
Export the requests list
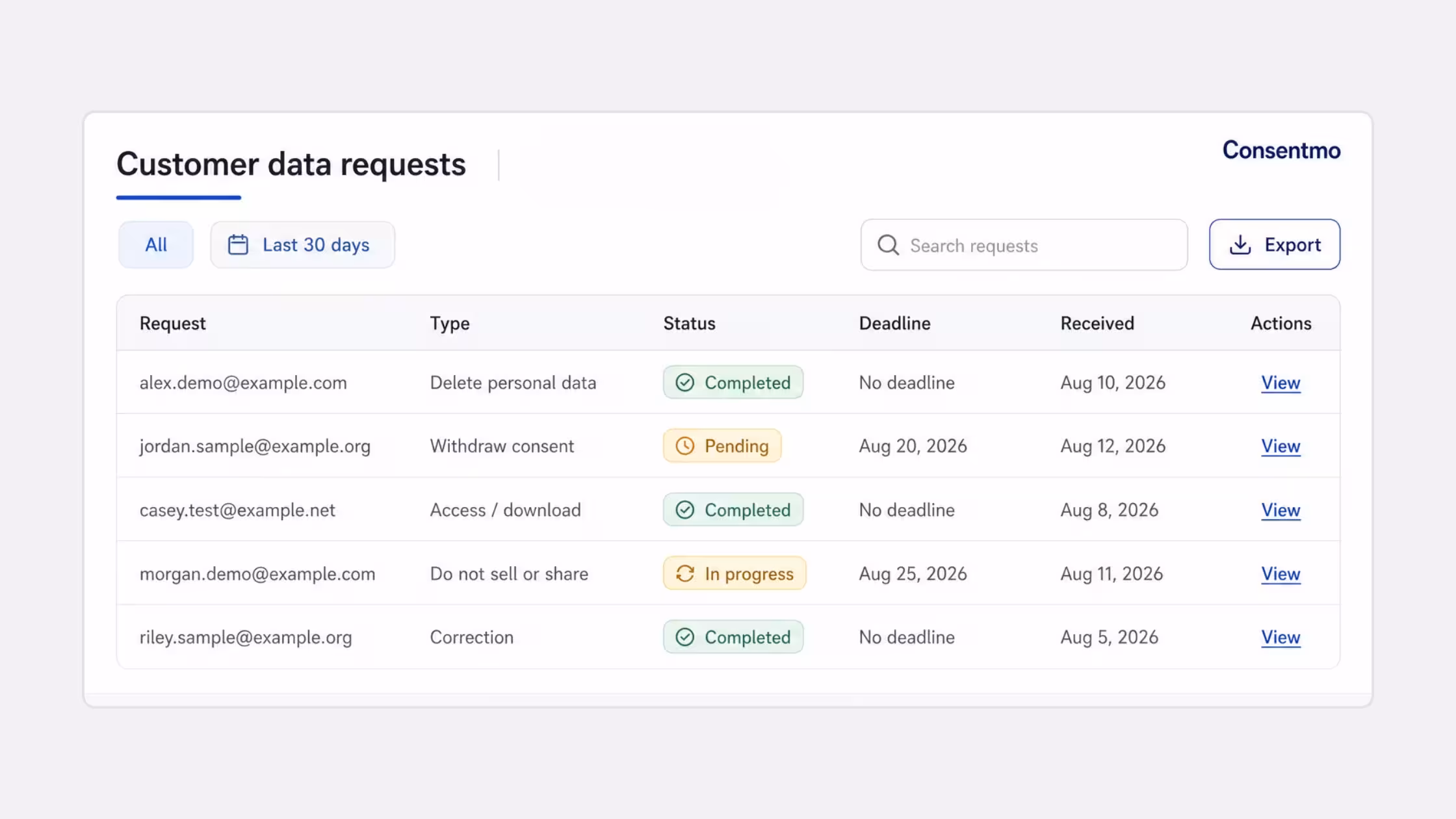1274,245
